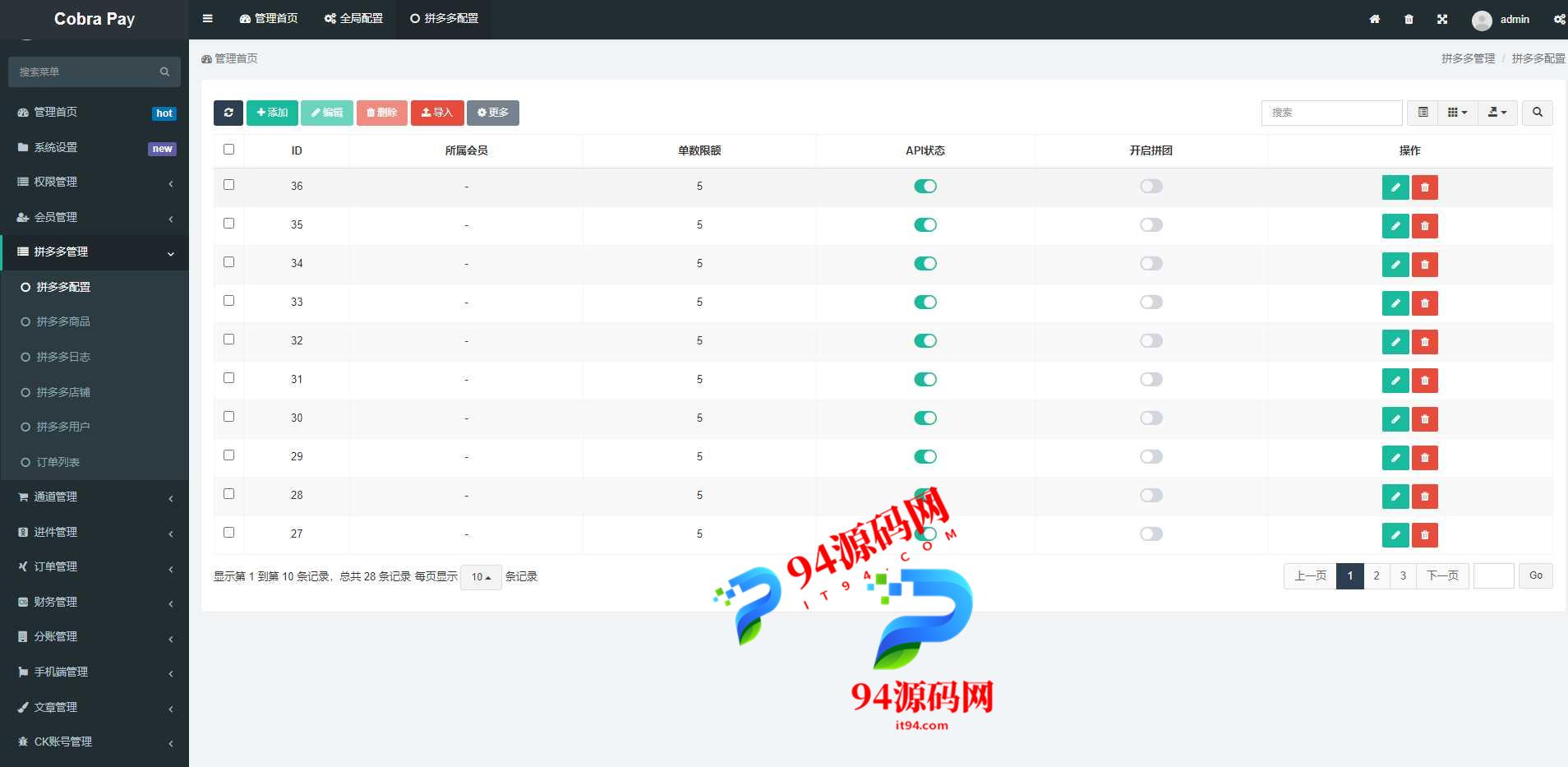
Task: Edit row with ID 33
Action: 1395,303
